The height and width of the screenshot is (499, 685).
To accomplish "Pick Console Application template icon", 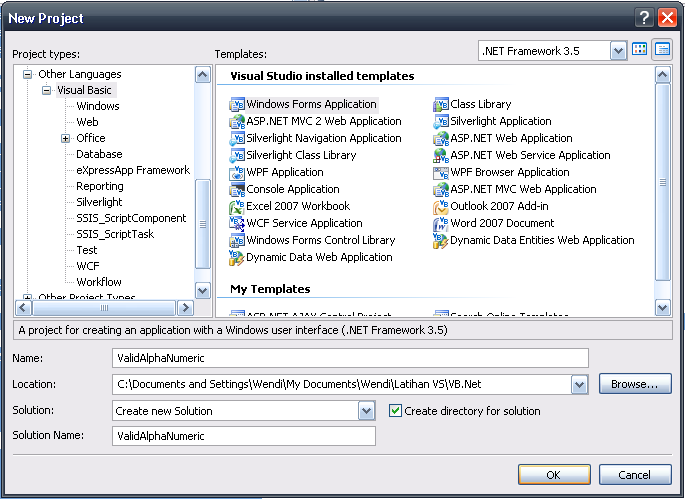I will [237, 190].
